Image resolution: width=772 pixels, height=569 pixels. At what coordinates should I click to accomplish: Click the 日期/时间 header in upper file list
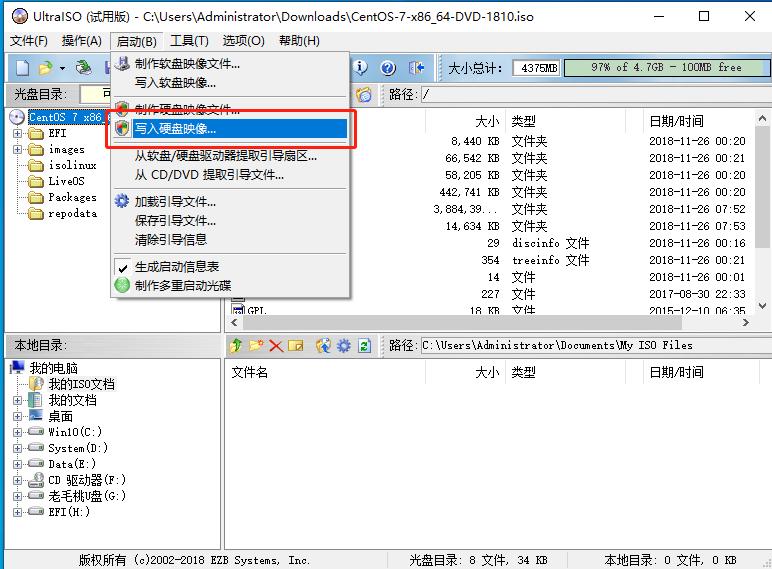676,121
